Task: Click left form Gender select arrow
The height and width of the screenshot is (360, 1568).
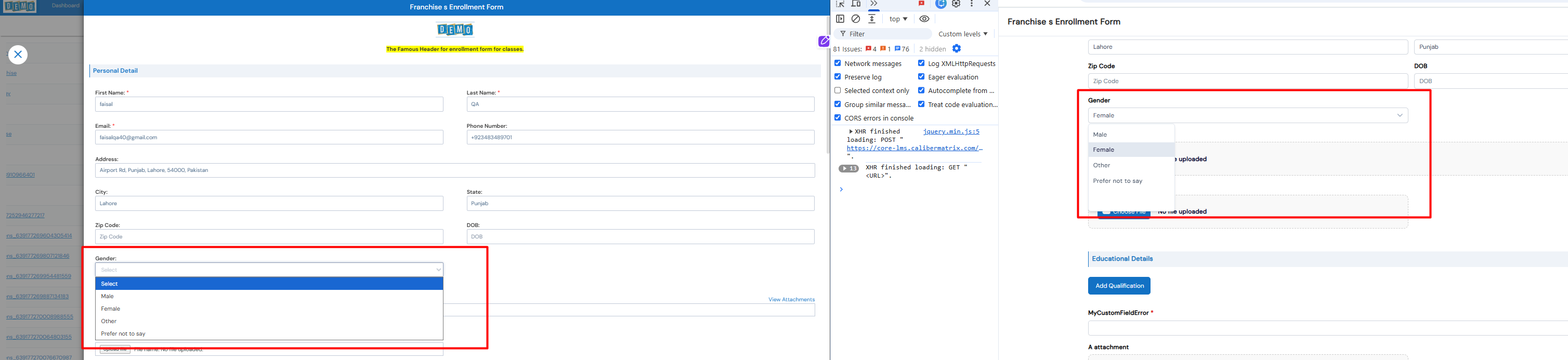Action: pos(438,270)
